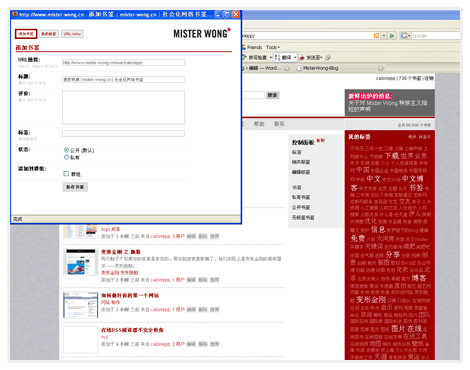Close the 编辑 — Word... tab
The image size is (470, 370).
pos(287,68)
